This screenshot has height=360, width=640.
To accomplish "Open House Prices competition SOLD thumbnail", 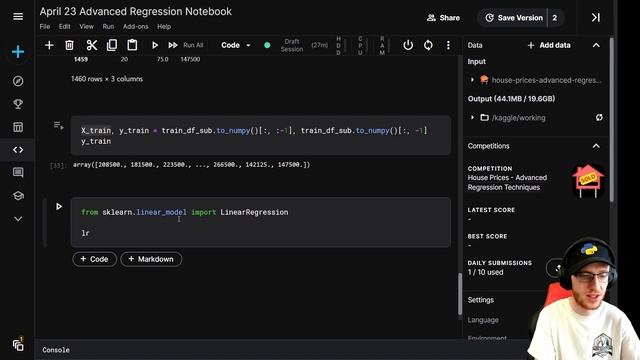I will click(x=588, y=181).
